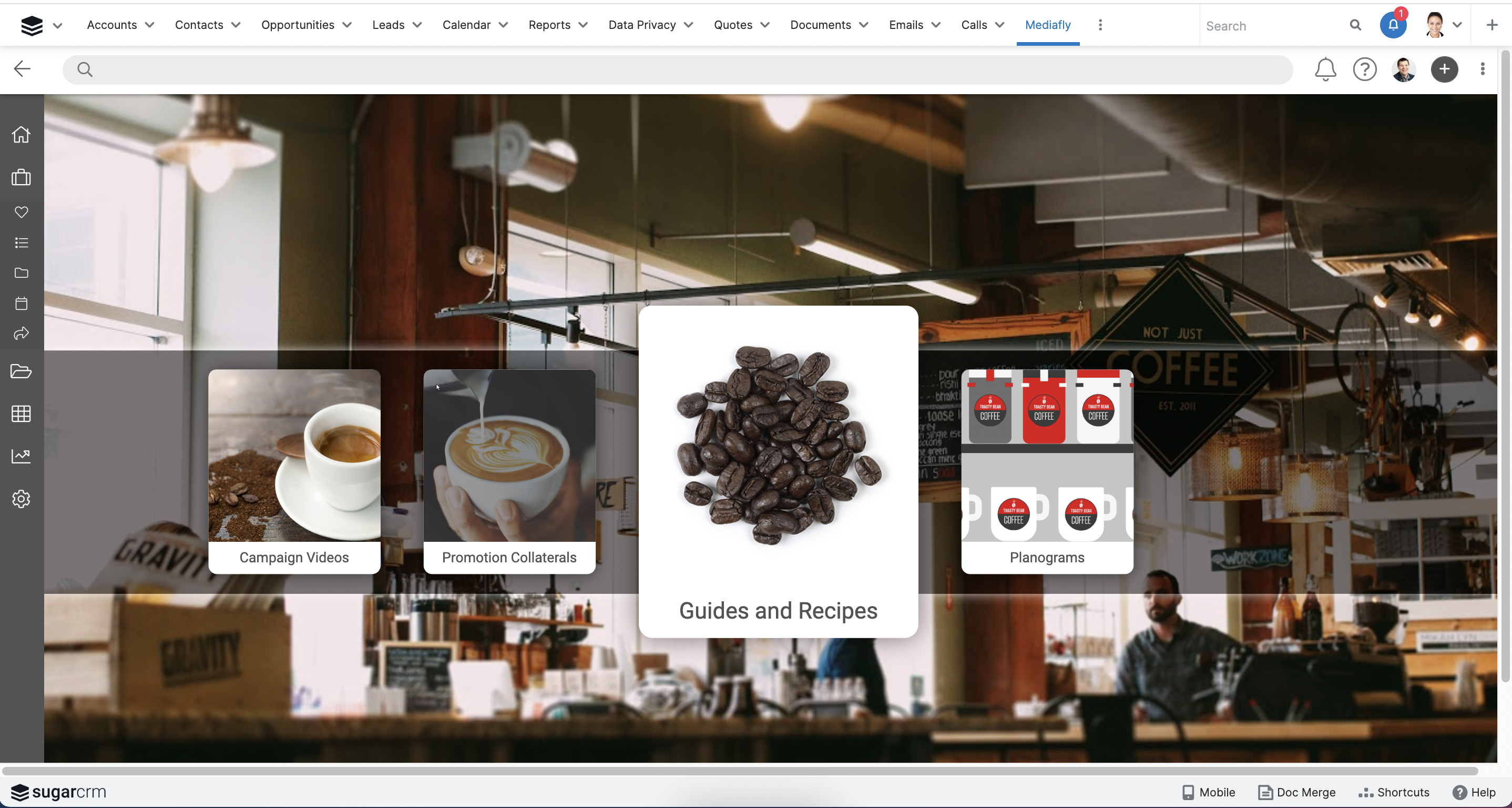Click the Mediafly notification bell icon
Screen dimensions: 1512x808
point(1325,69)
